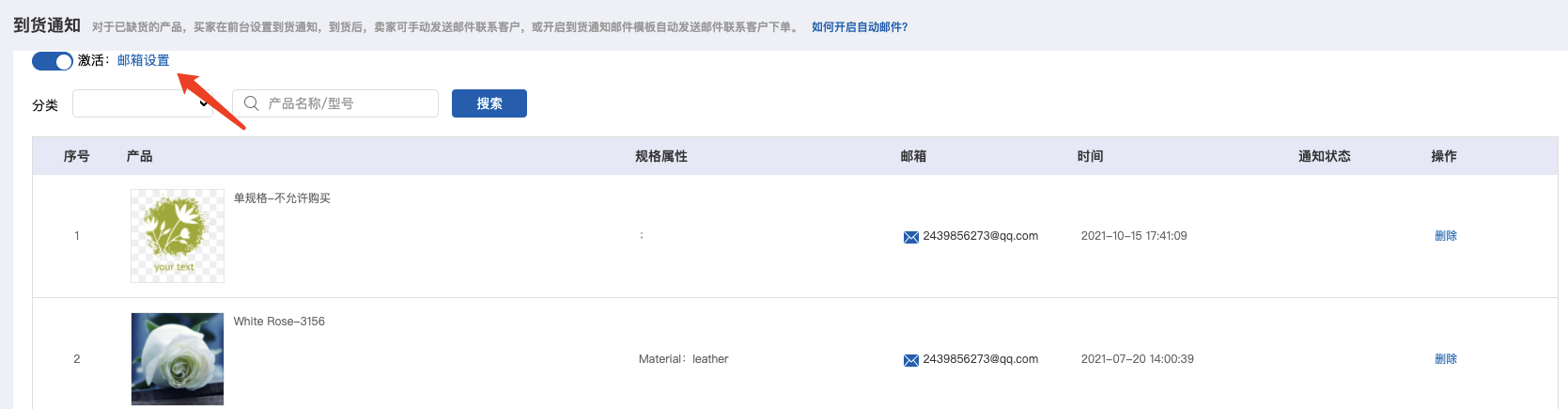1568x409 pixels.
Task: Open the green flower product thumbnail
Action: click(178, 236)
